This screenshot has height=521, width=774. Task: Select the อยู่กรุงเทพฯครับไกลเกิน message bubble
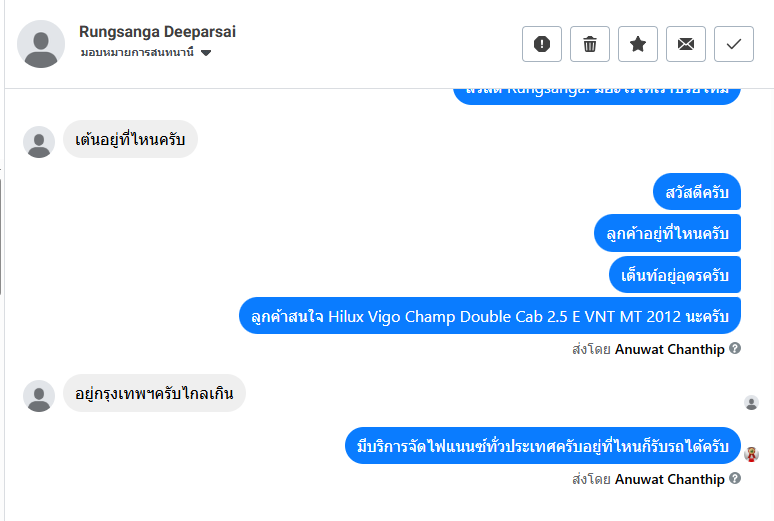click(154, 393)
